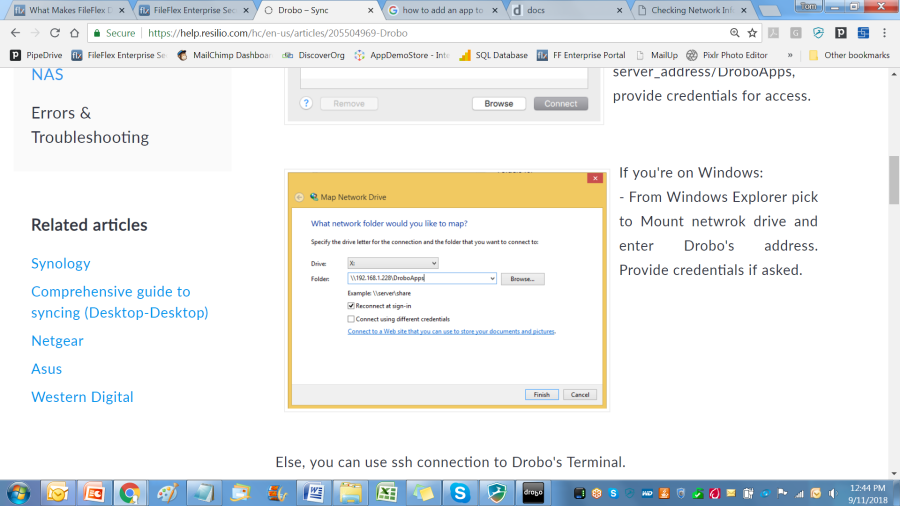Switch to Chrome in the taskbar
Viewport: 900px width, 506px height.
pyautogui.click(x=130, y=493)
